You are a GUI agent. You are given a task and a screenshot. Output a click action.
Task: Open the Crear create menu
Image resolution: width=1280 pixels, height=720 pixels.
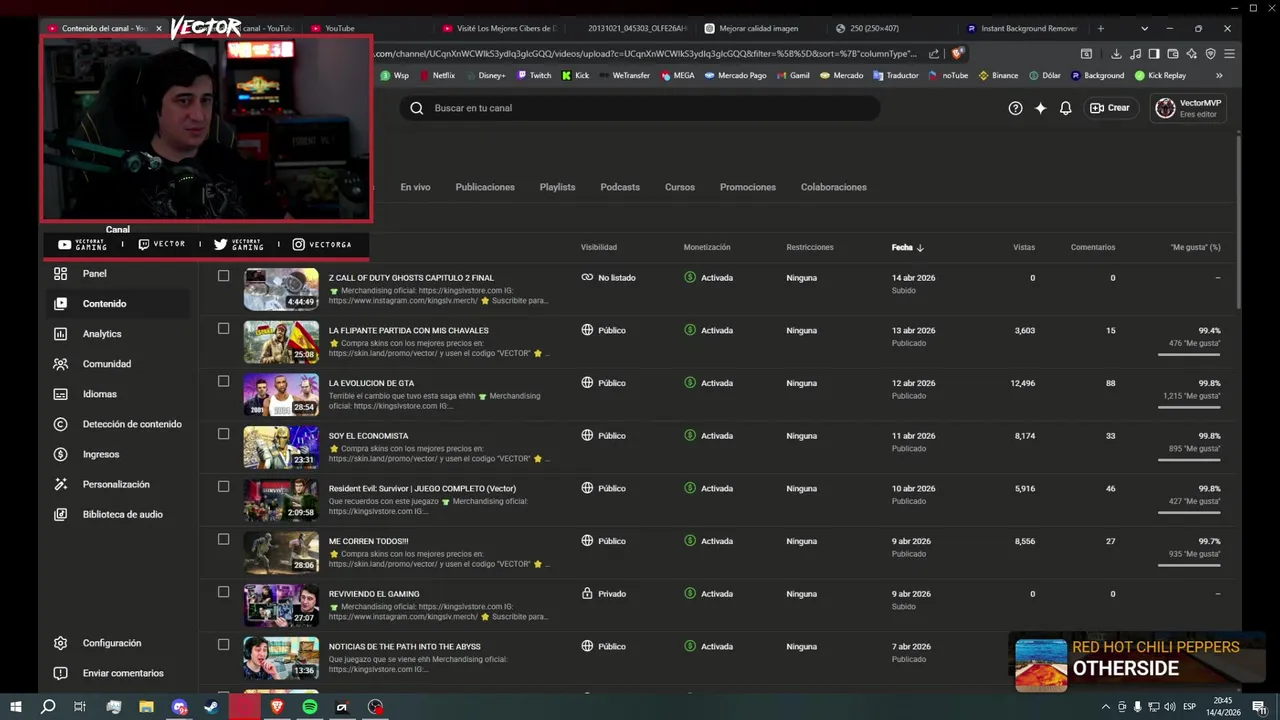click(x=1110, y=108)
